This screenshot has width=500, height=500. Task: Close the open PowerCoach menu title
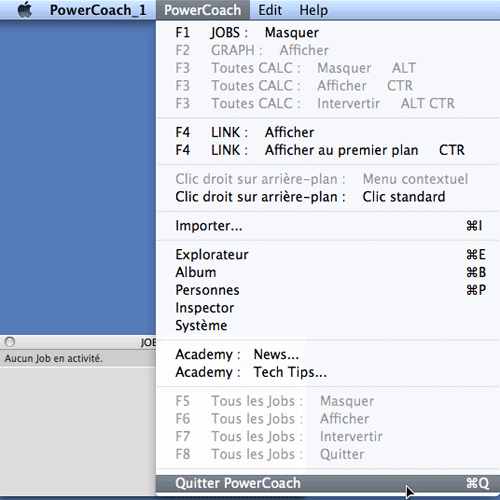203,10
